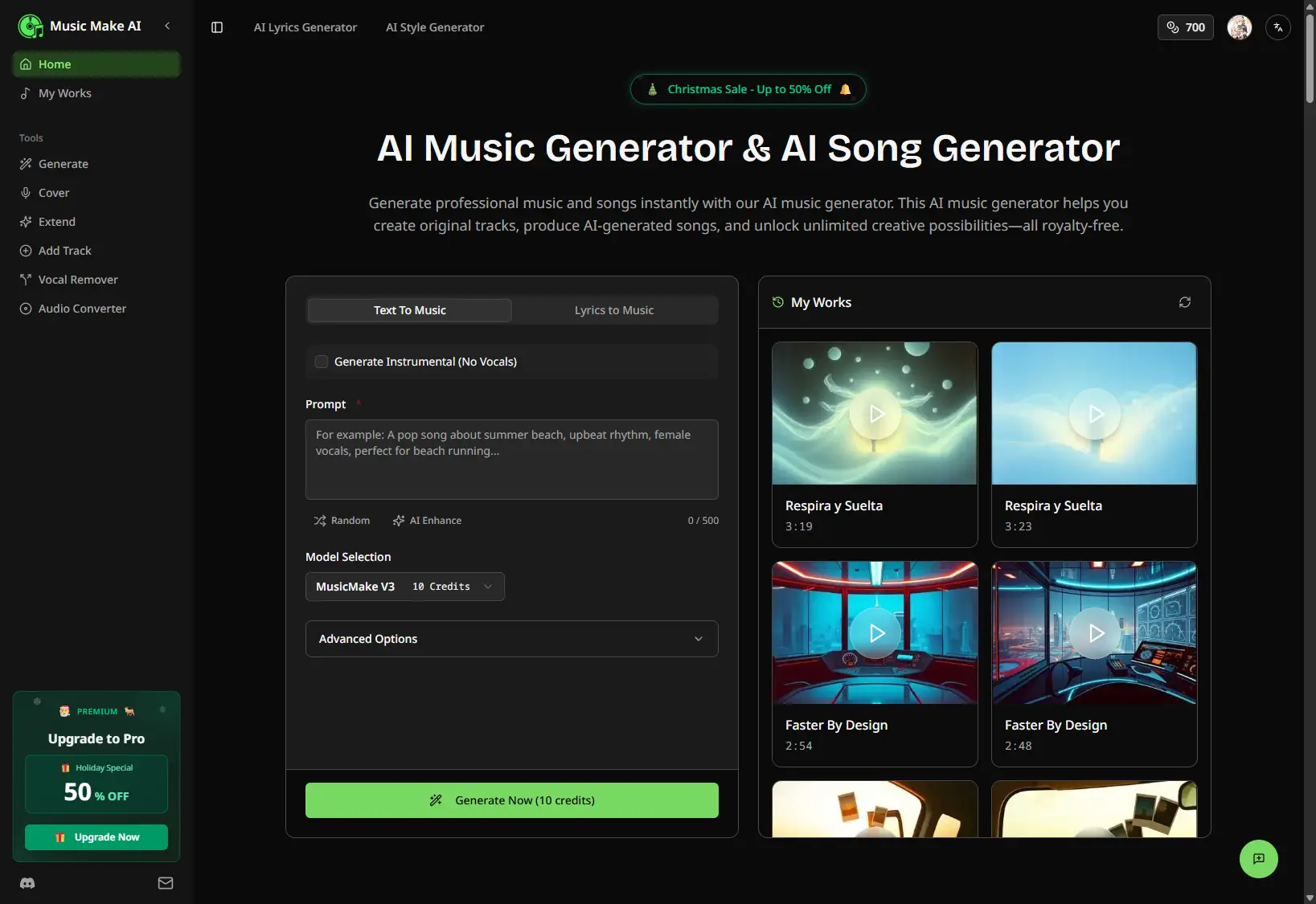
Task: Select the Vocal Remover tool
Action: click(x=77, y=279)
